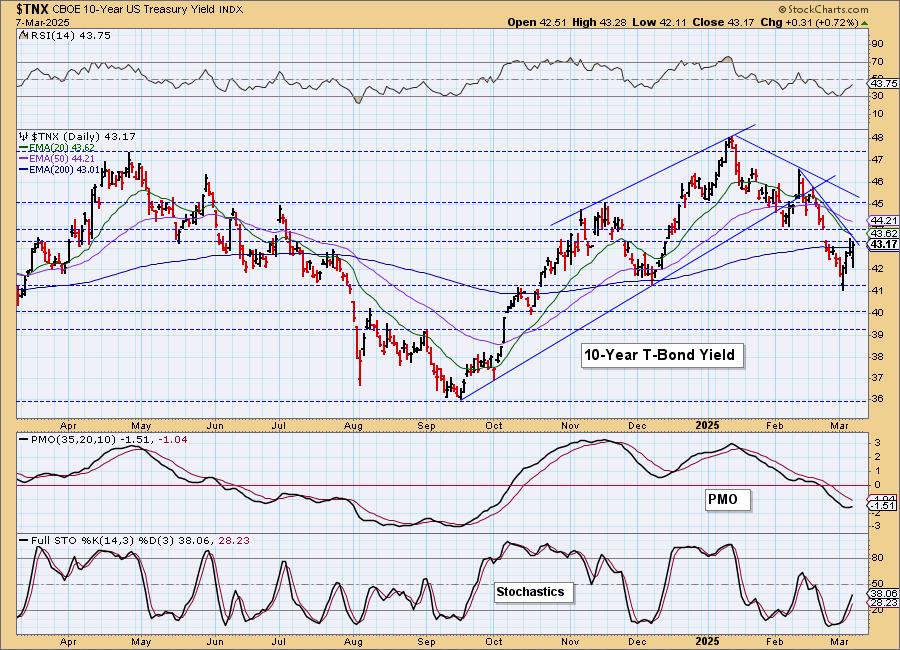The width and height of the screenshot is (900, 650).
Task: Select the 7-Mar-2025 date label
Action: pos(43,22)
